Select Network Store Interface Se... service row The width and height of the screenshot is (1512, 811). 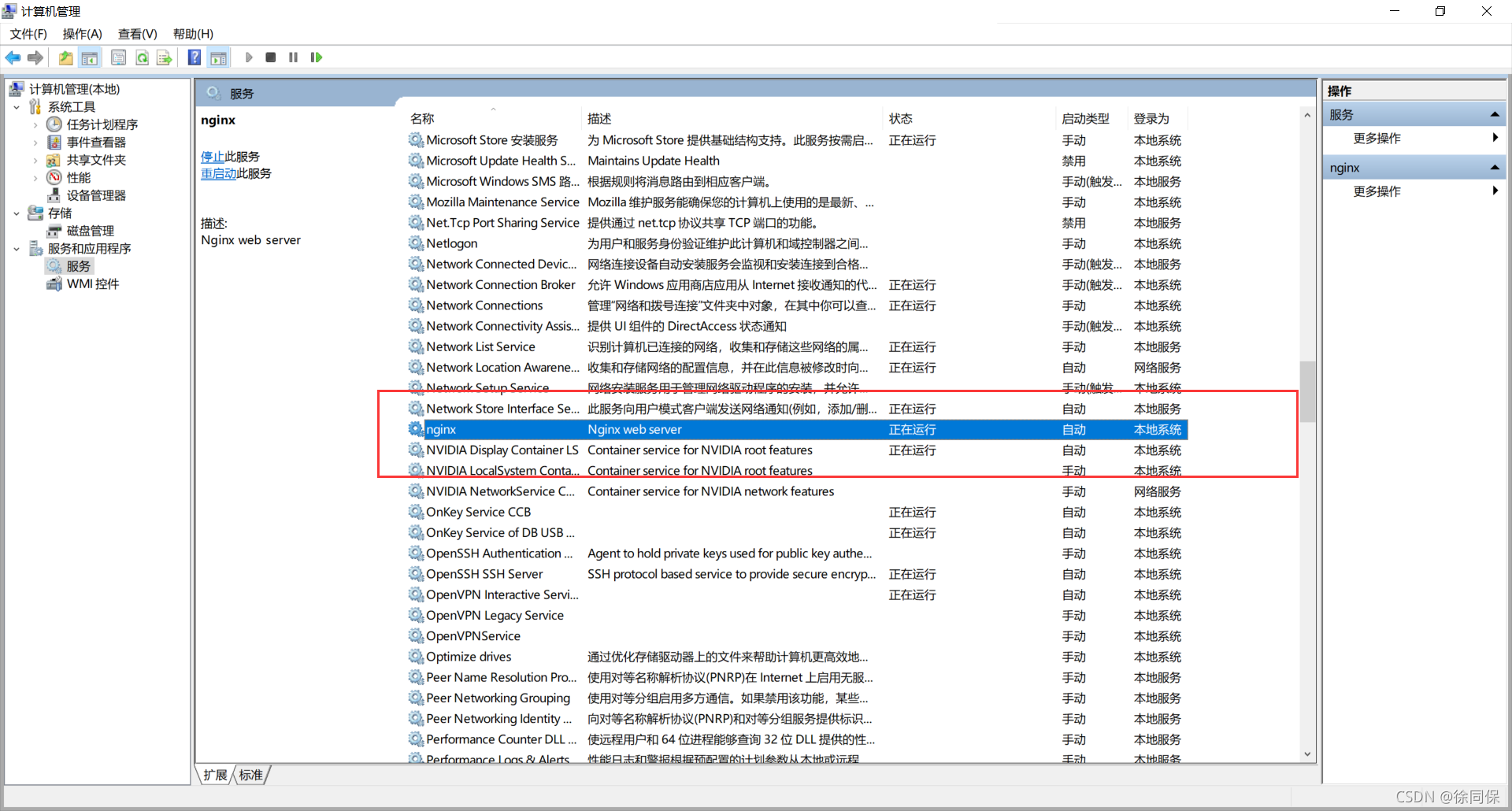(797, 409)
